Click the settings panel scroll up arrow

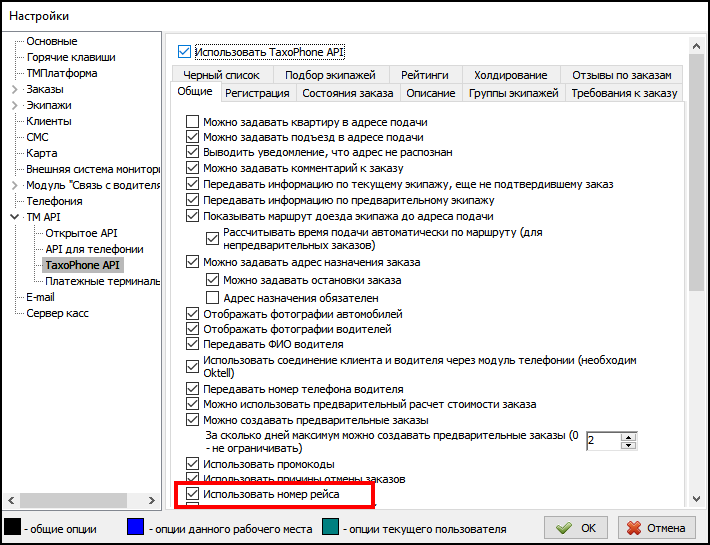coord(696,46)
